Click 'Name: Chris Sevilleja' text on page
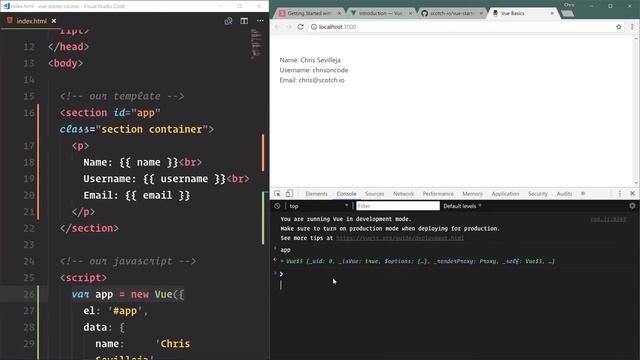Viewport: 640px width, 360px height. 310,60
